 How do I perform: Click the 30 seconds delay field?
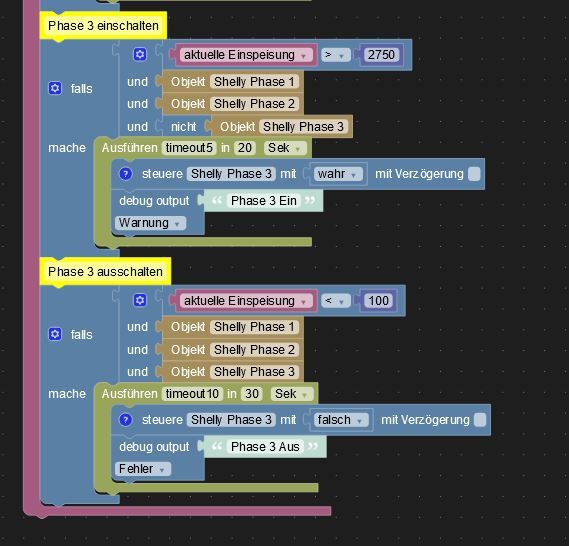(252, 394)
